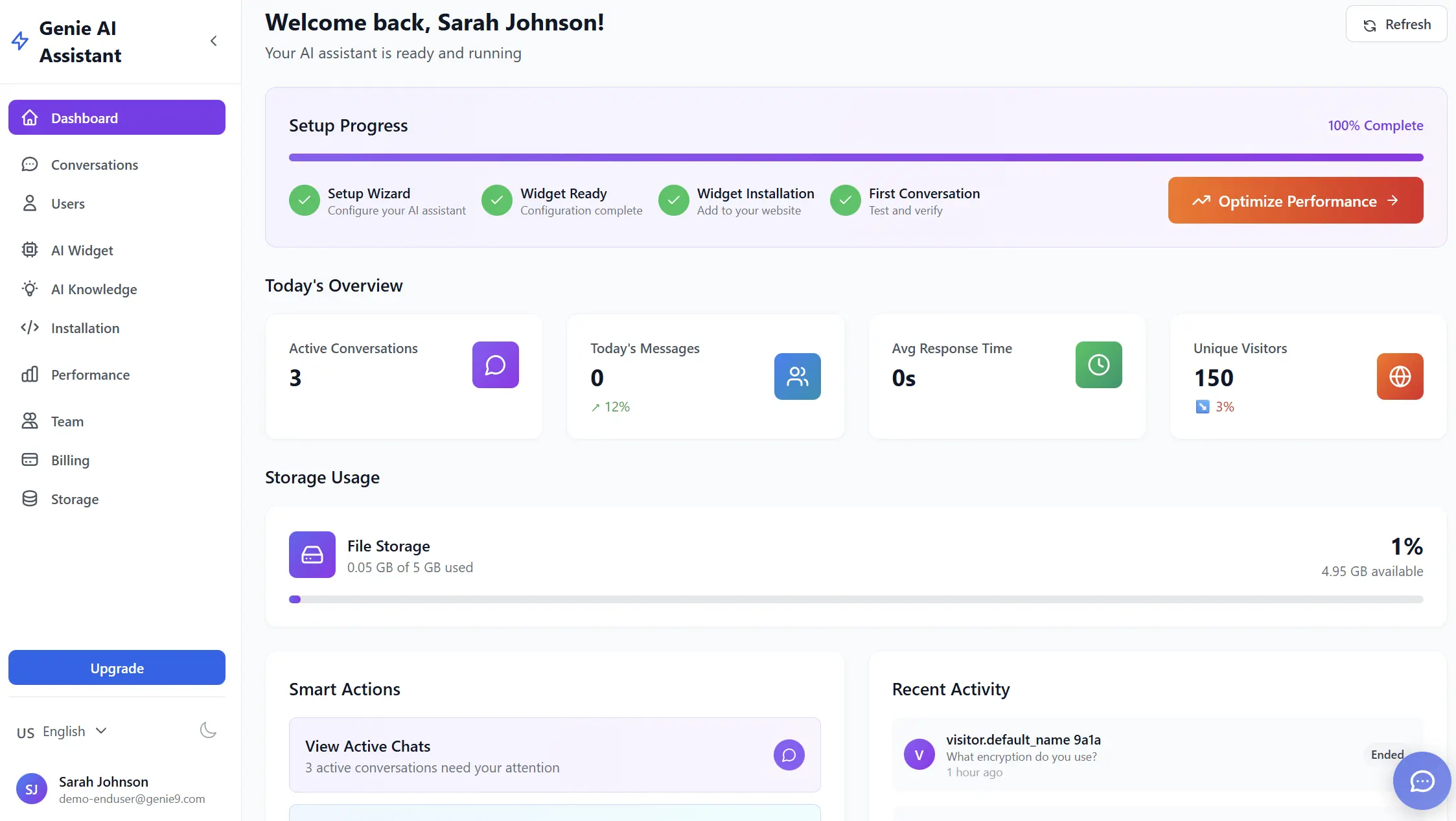Click the Widget Ready green checkmark
1456x821 pixels.
click(x=497, y=201)
